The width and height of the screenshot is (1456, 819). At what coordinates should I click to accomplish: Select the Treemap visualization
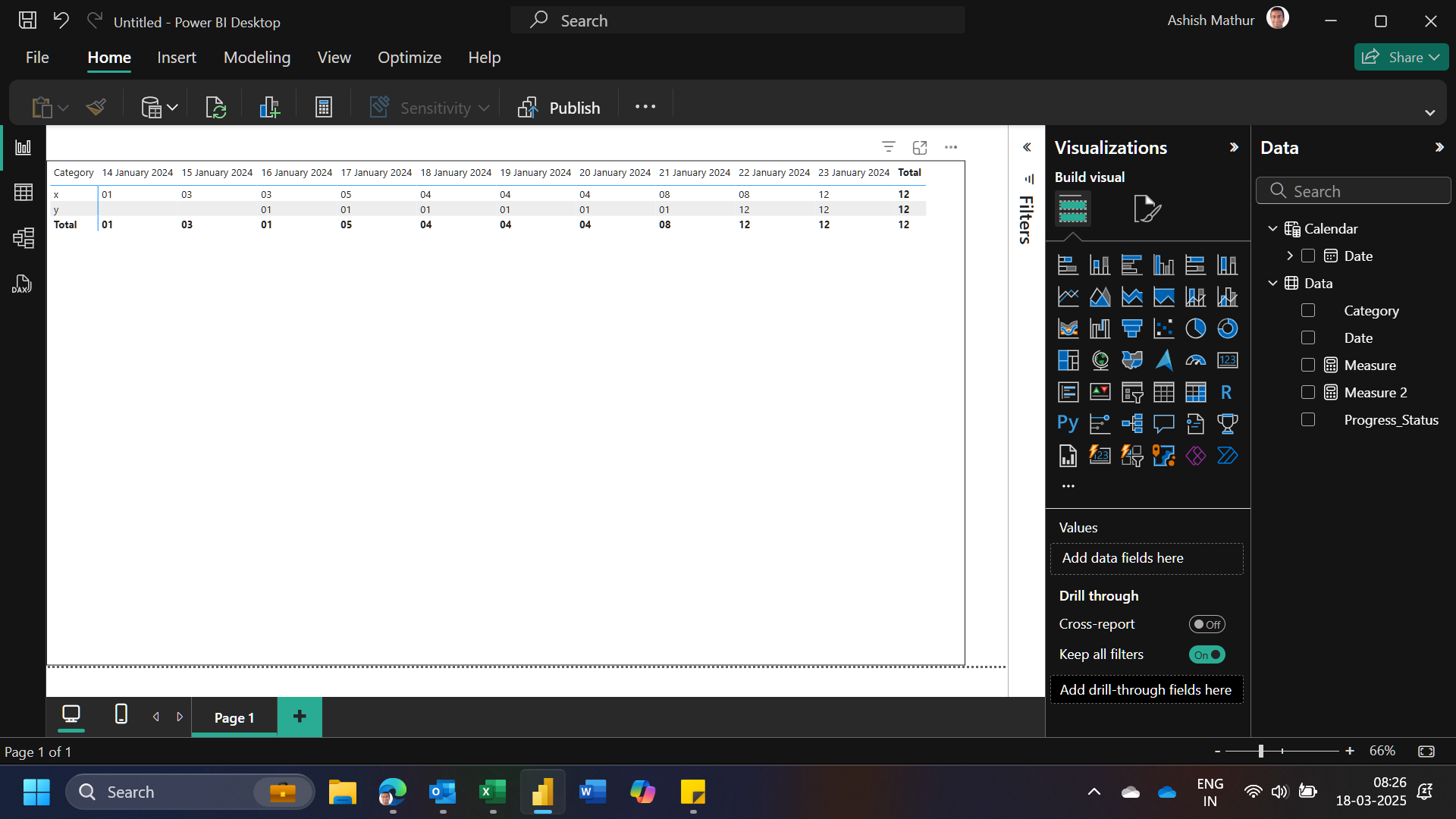tap(1068, 360)
